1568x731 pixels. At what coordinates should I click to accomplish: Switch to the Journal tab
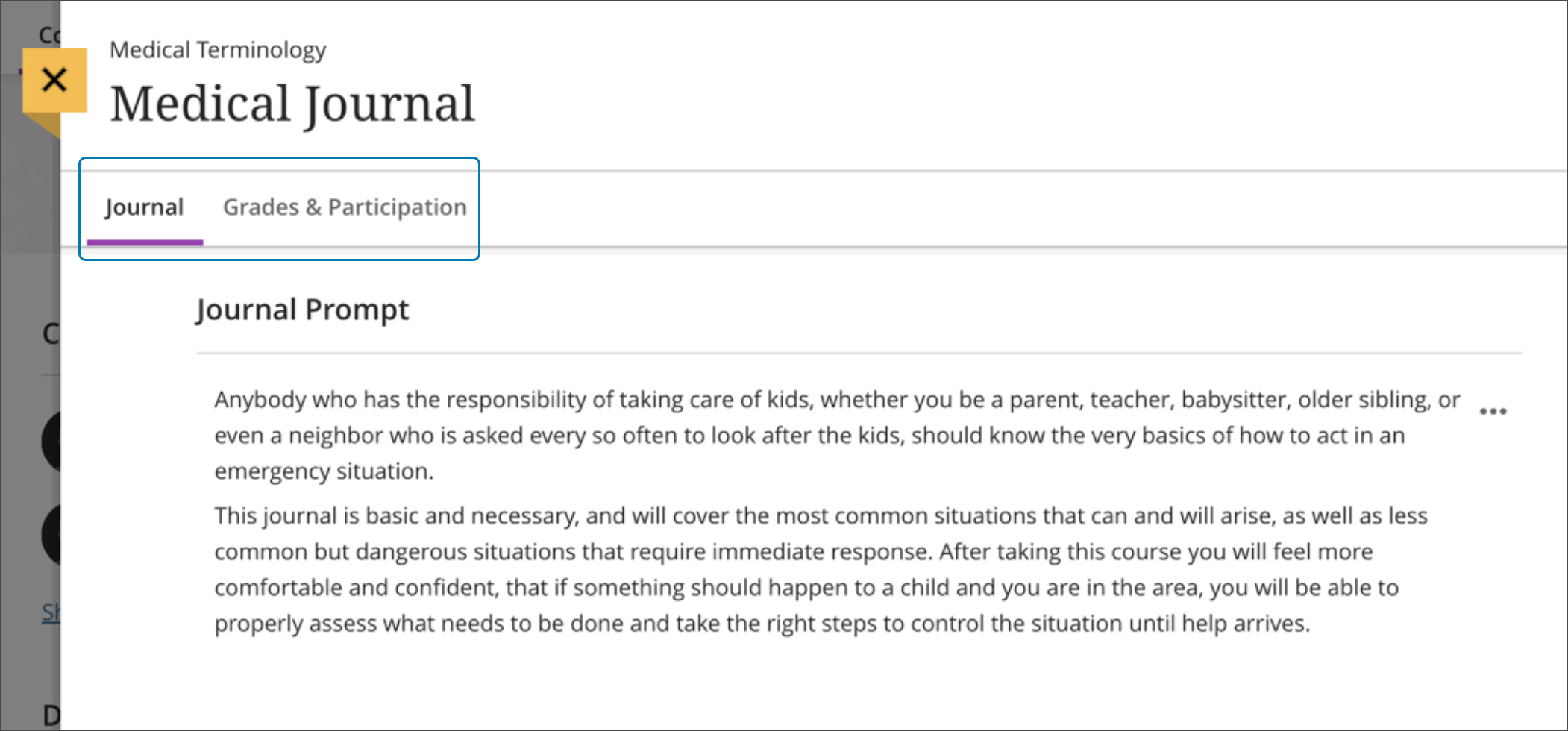coord(144,207)
